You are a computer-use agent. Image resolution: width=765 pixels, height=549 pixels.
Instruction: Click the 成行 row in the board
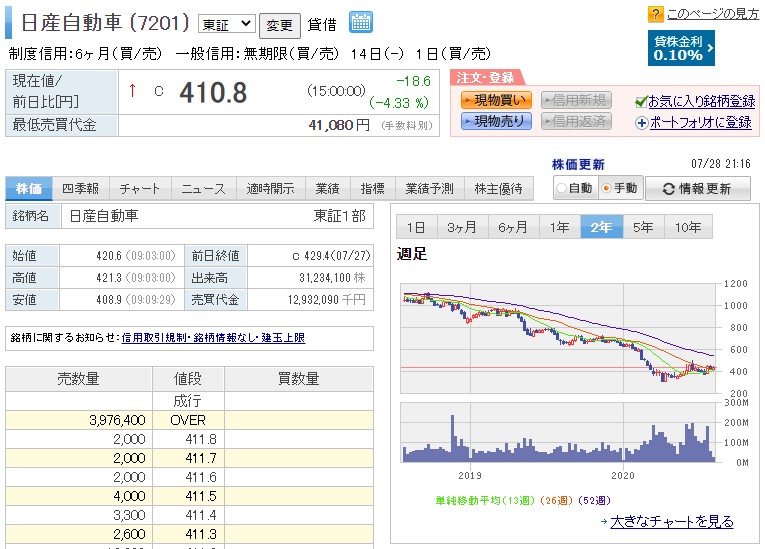[x=189, y=401]
